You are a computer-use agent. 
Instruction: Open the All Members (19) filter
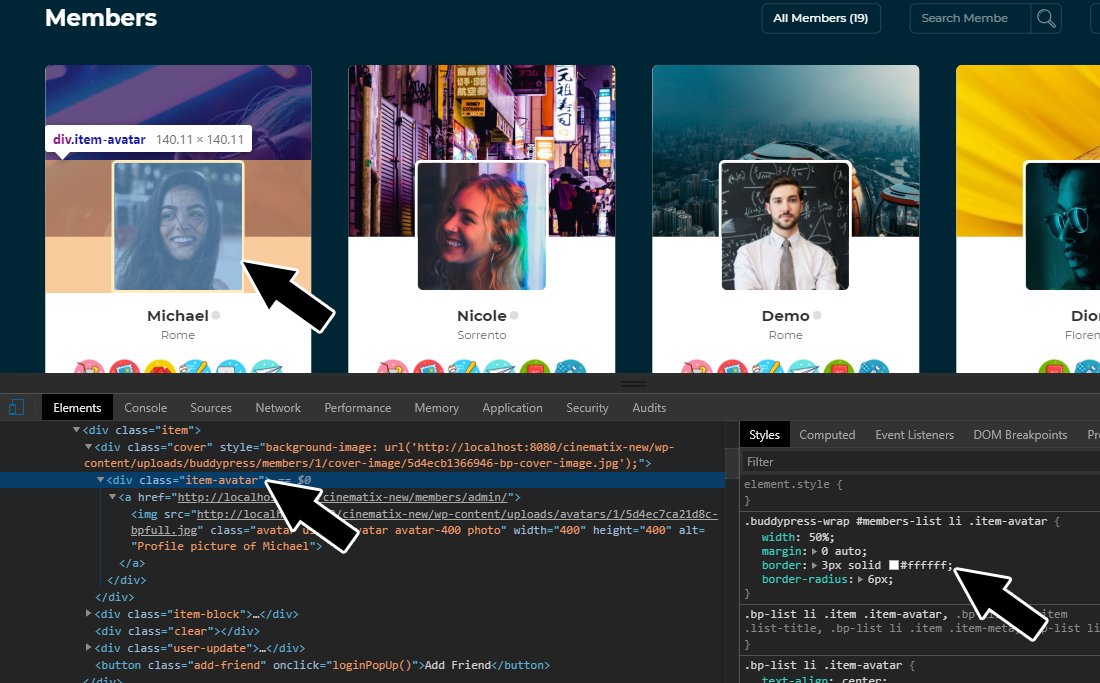point(821,18)
